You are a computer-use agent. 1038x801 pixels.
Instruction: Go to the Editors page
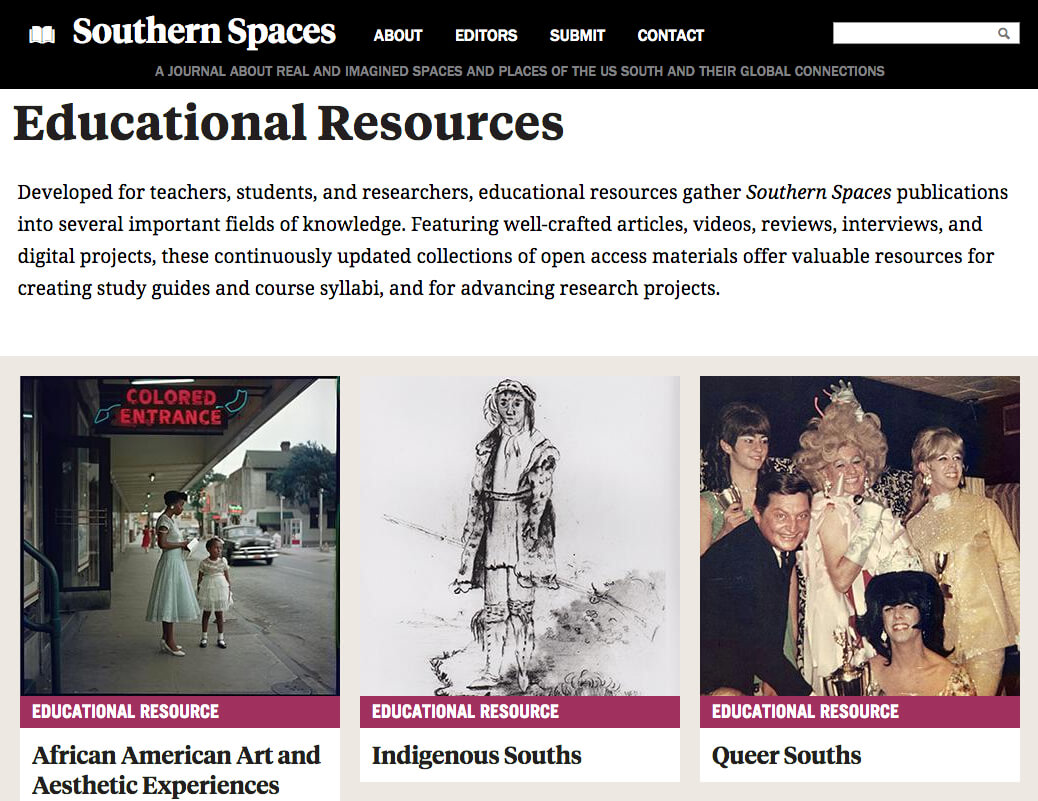486,36
